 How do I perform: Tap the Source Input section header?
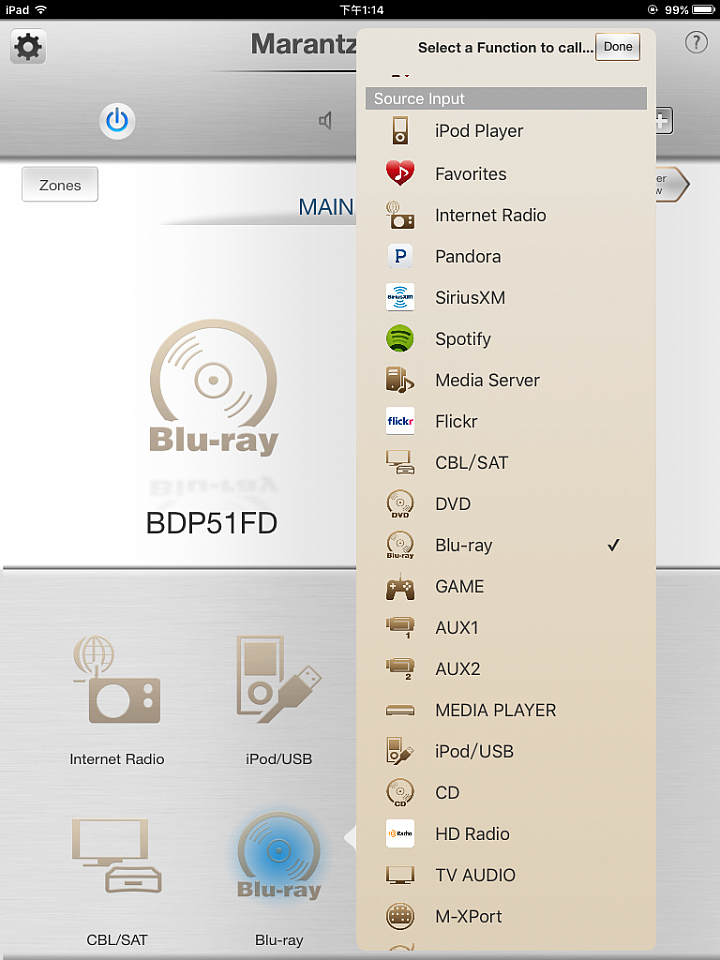(506, 99)
